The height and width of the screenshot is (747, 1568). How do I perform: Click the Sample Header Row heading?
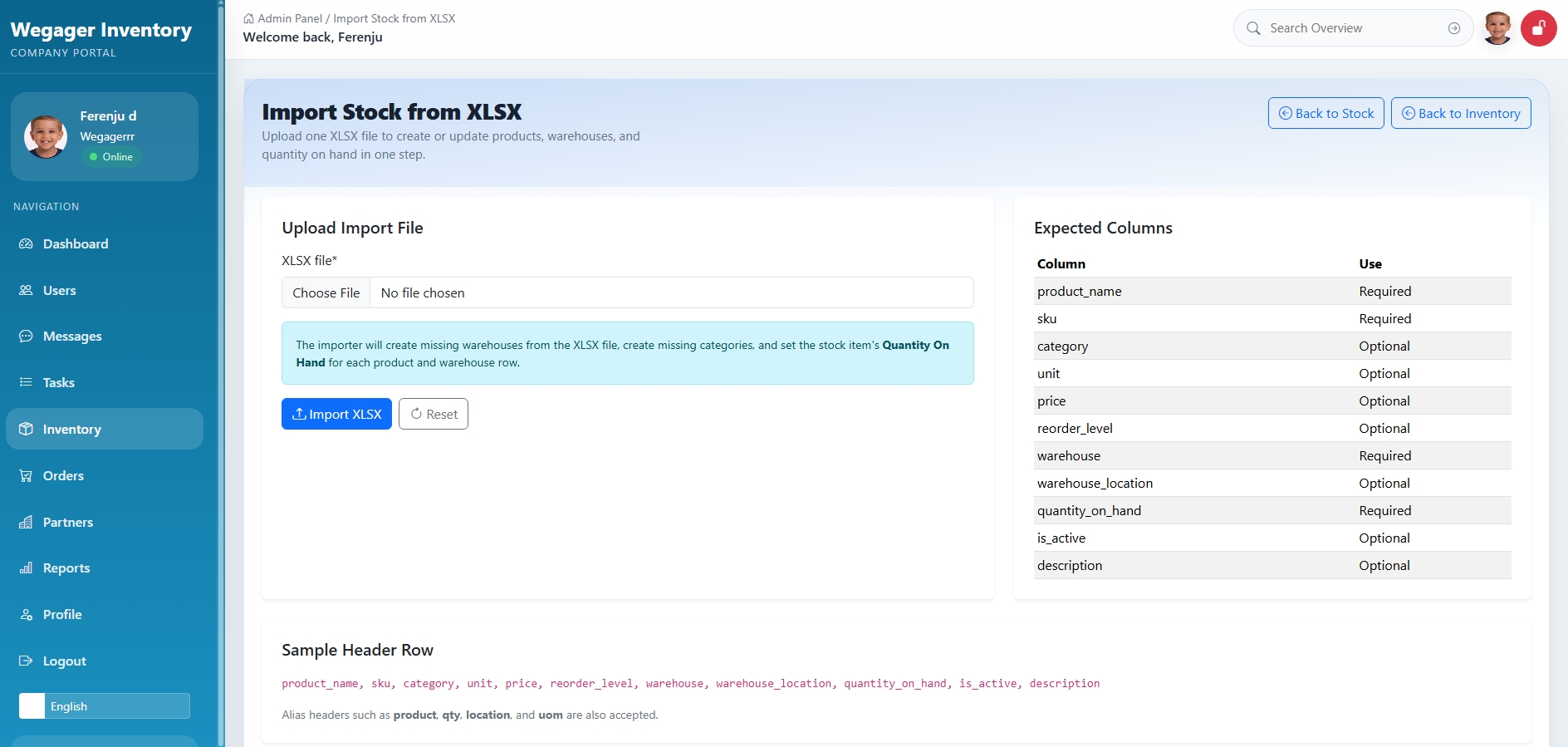tap(357, 650)
